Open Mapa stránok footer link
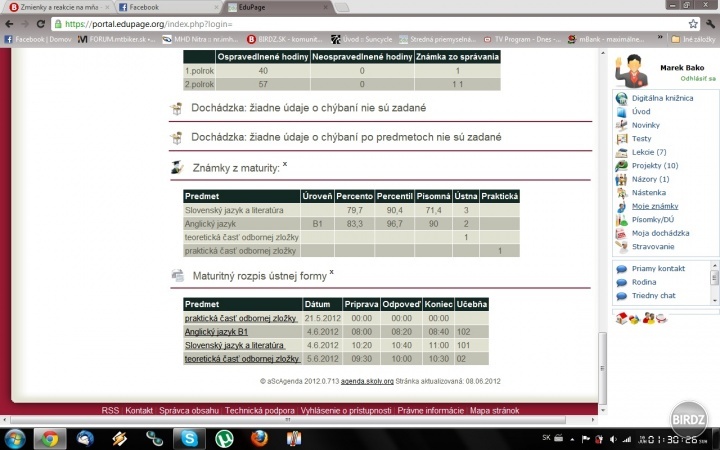The height and width of the screenshot is (450, 720). click(495, 411)
